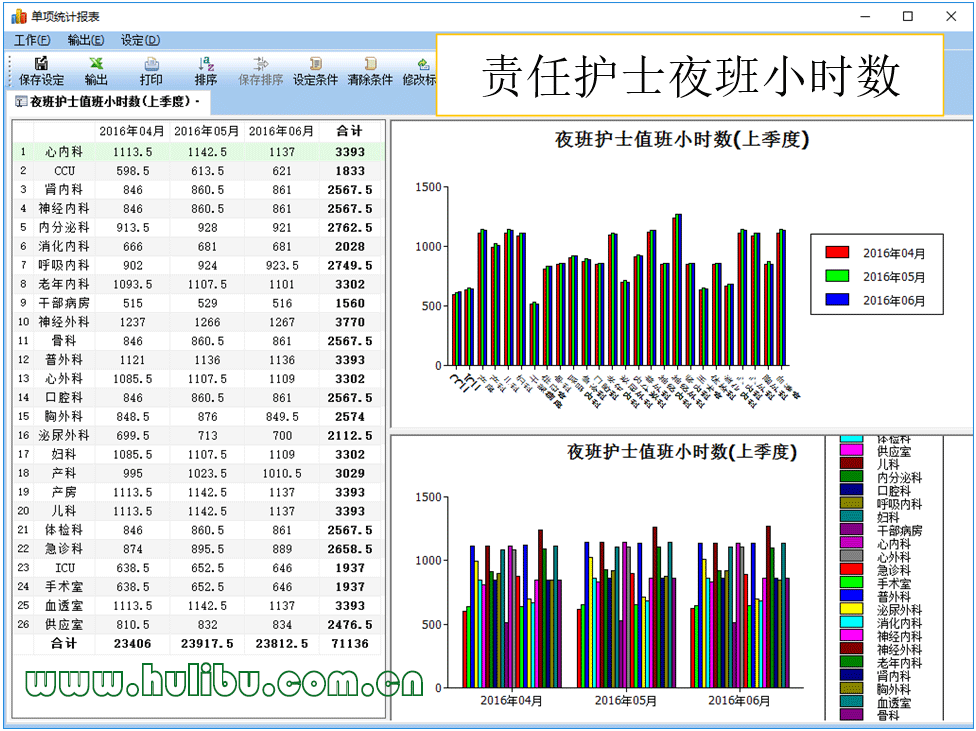This screenshot has height=731, width=976.
Task: Click the 合计 column header
Action: (x=350, y=131)
